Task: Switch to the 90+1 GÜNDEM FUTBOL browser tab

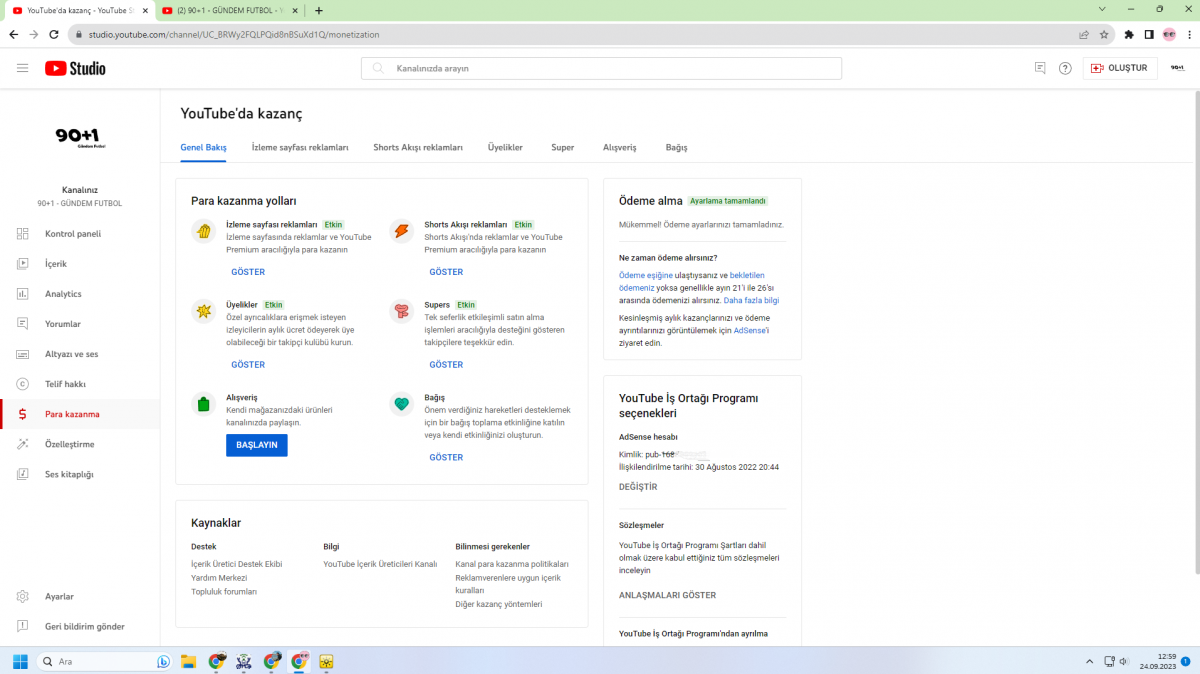Action: coord(231,10)
